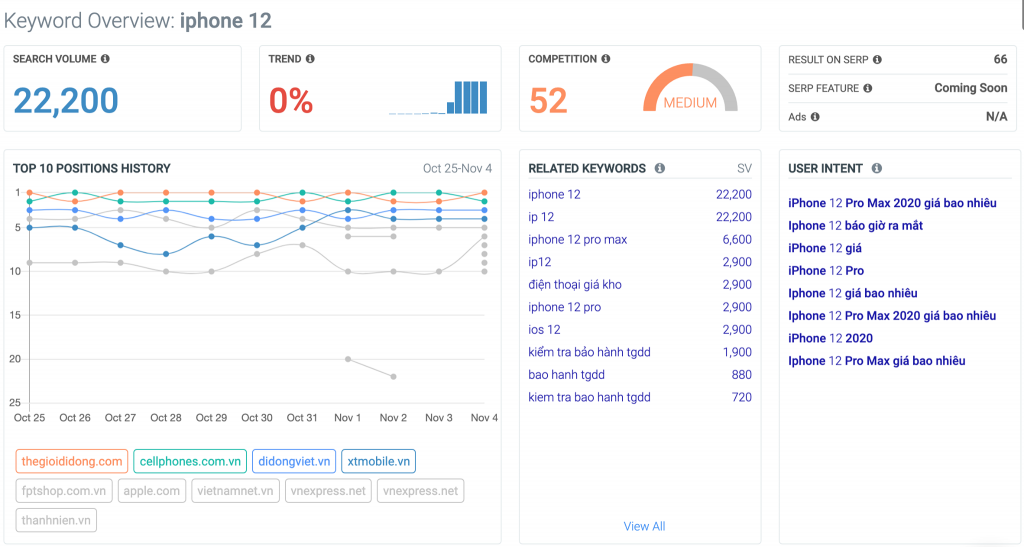1024x547 pixels.
Task: Click the trend bar chart thumbnail
Action: 439,97
